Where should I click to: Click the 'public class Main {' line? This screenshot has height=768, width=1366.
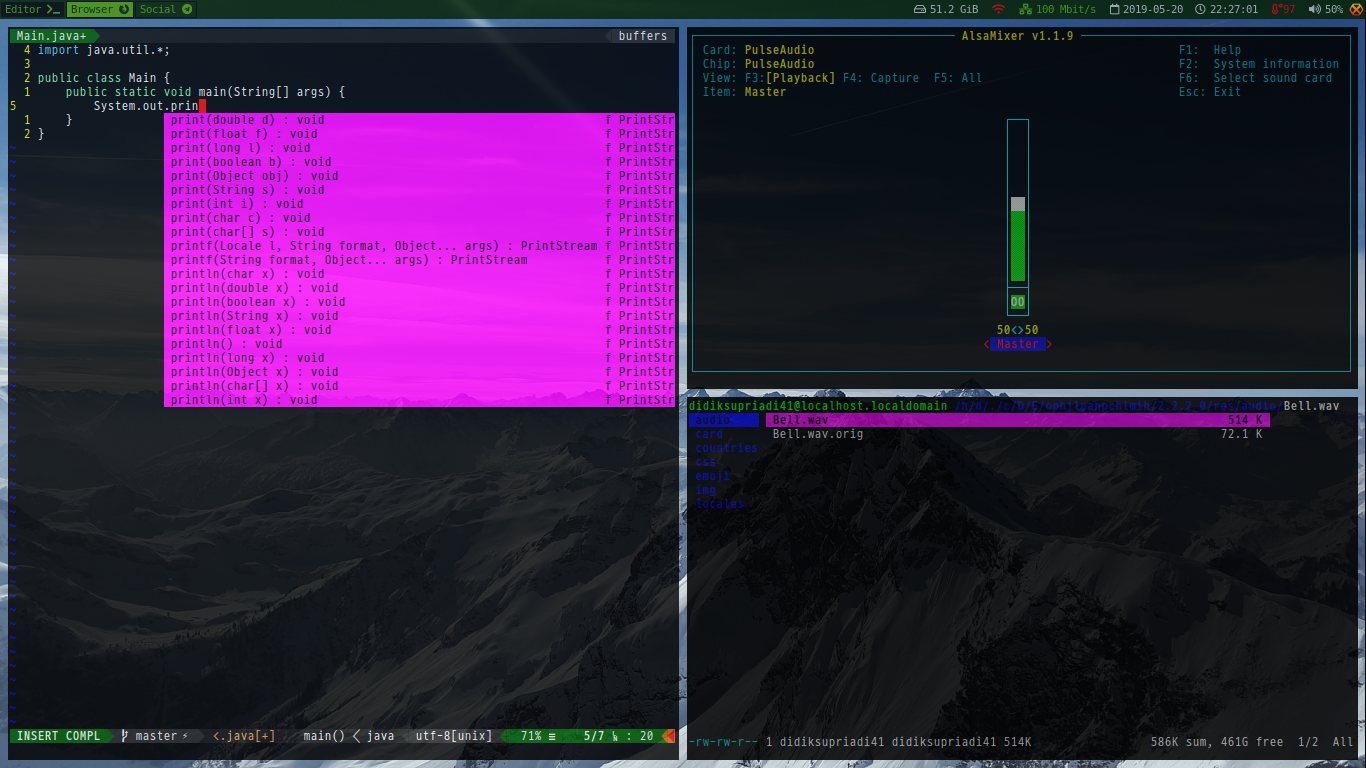pos(104,78)
